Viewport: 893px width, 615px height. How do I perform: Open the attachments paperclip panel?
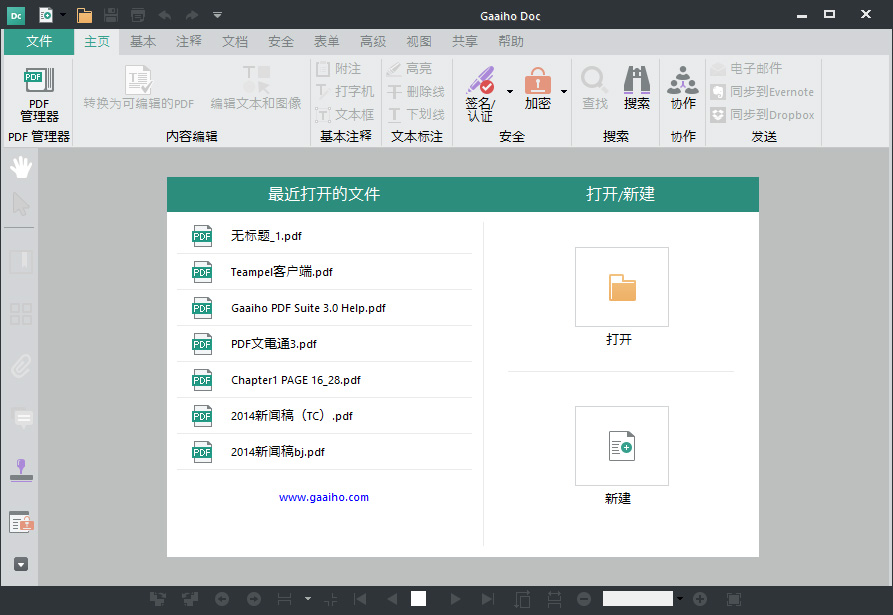click(21, 366)
